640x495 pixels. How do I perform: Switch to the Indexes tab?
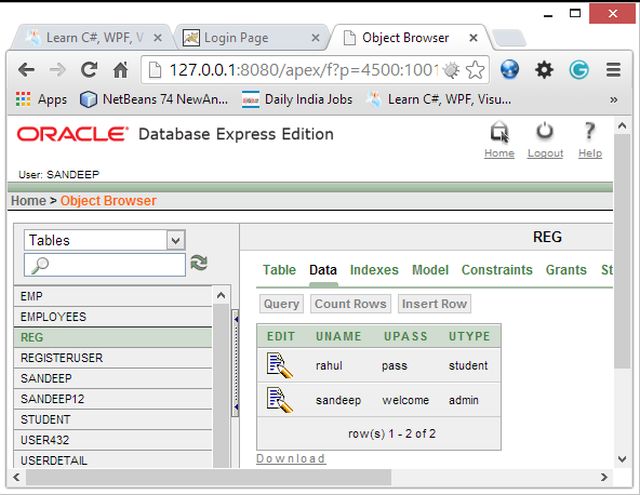point(374,270)
